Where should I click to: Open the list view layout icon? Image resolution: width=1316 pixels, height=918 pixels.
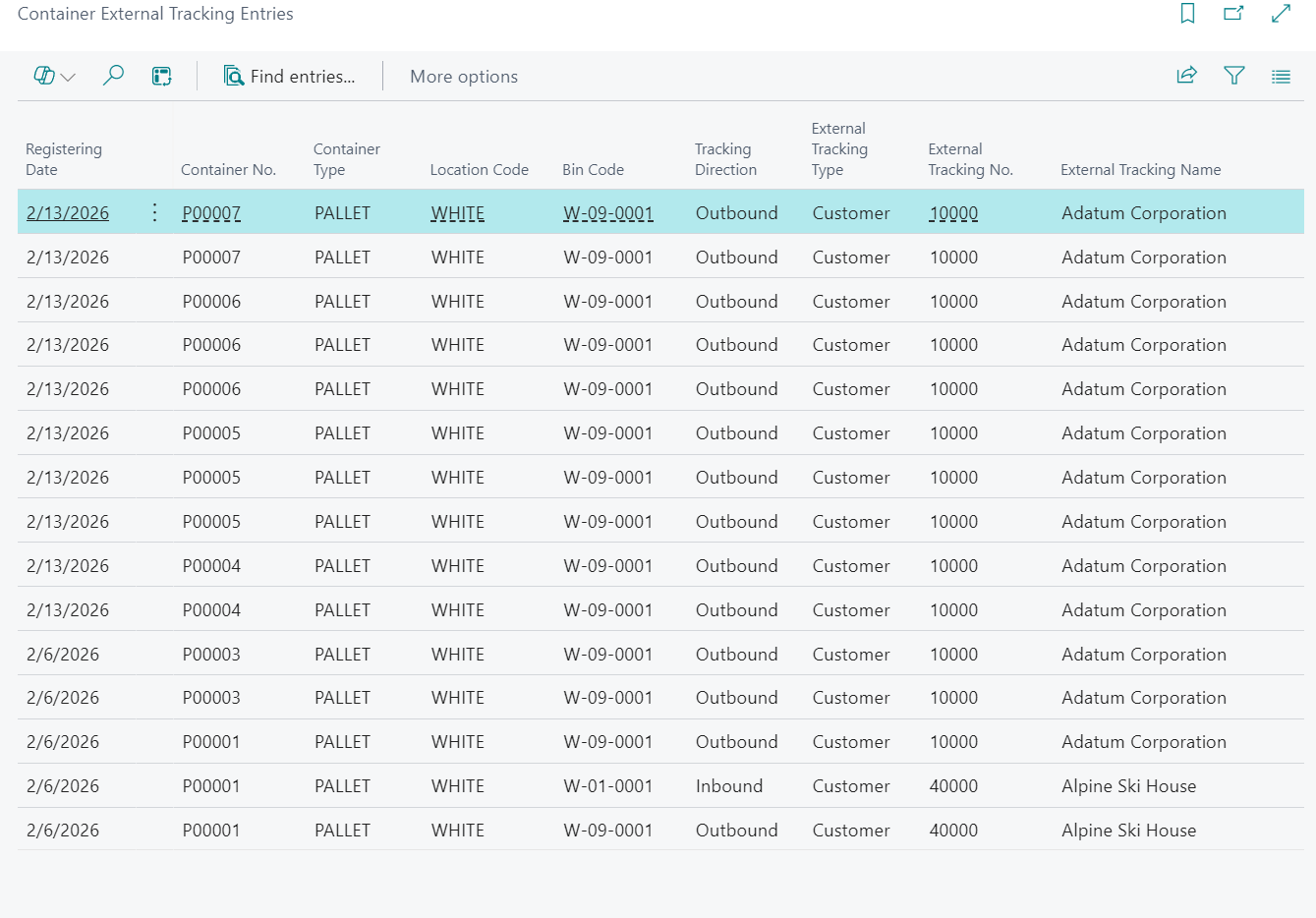coord(1281,77)
